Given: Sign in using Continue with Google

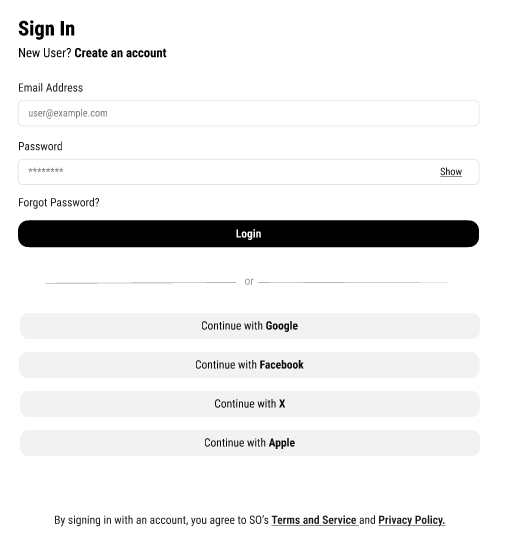Looking at the screenshot, I should pos(250,326).
